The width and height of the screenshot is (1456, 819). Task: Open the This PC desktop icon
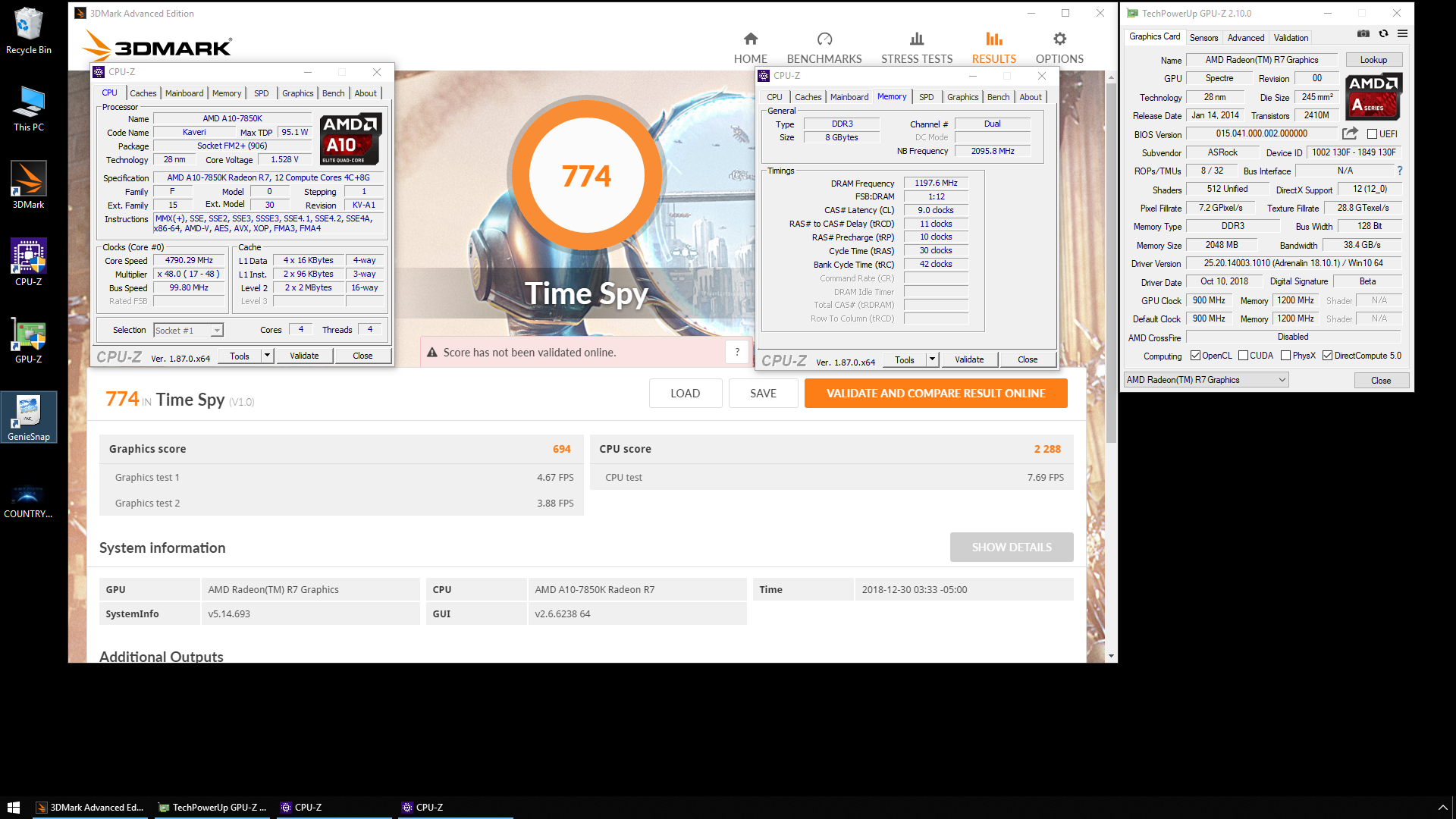[x=29, y=108]
